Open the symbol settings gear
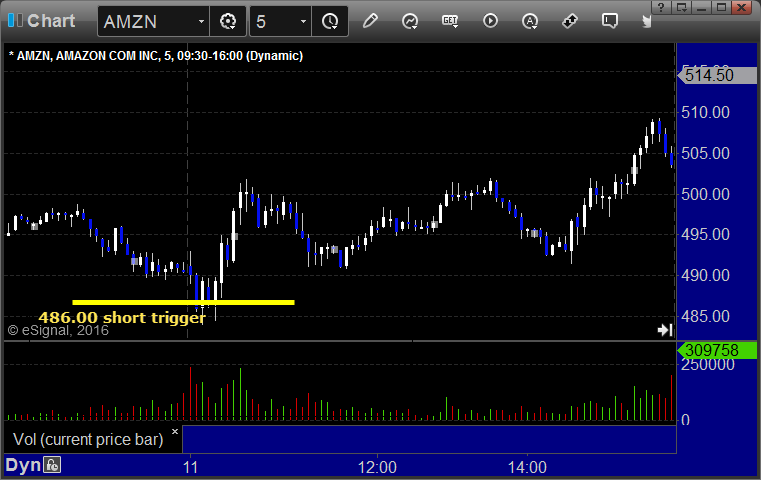 (228, 21)
